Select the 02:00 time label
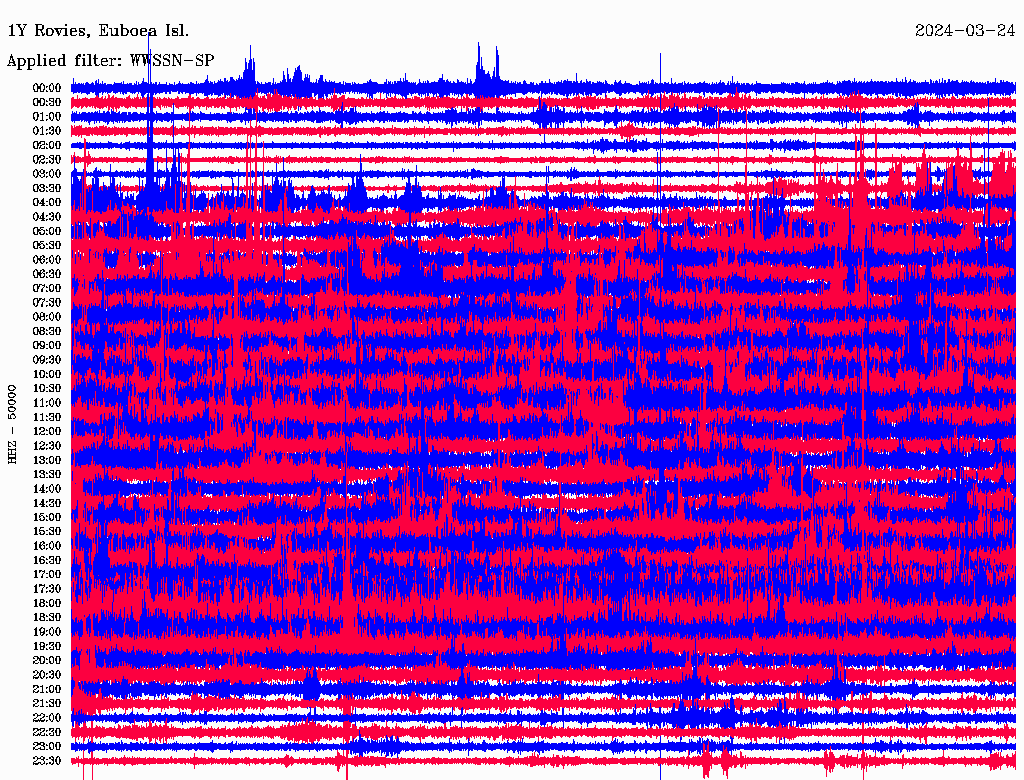This screenshot has height=780, width=1024. pyautogui.click(x=47, y=145)
